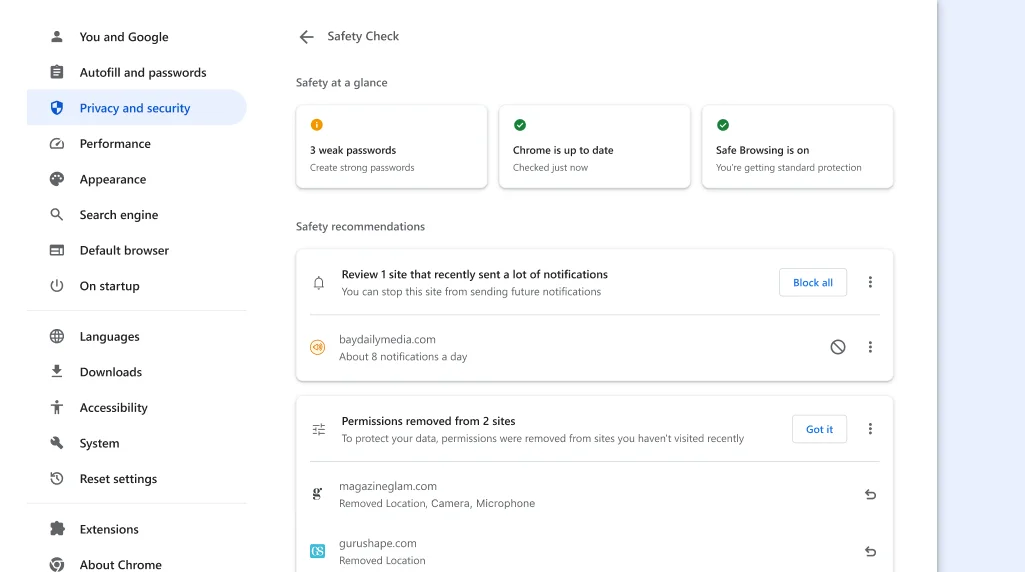Open Downloads settings page

coord(111,372)
